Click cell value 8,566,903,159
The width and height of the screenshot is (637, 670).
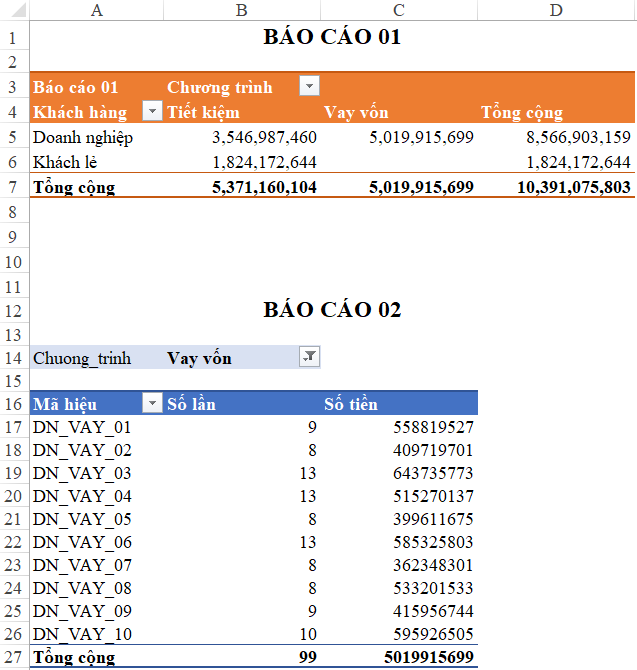pyautogui.click(x=578, y=137)
